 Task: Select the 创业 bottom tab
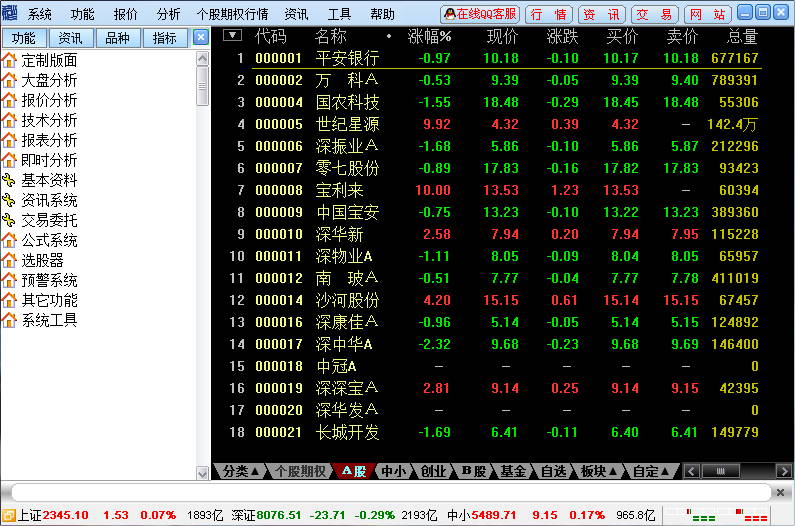(x=433, y=471)
